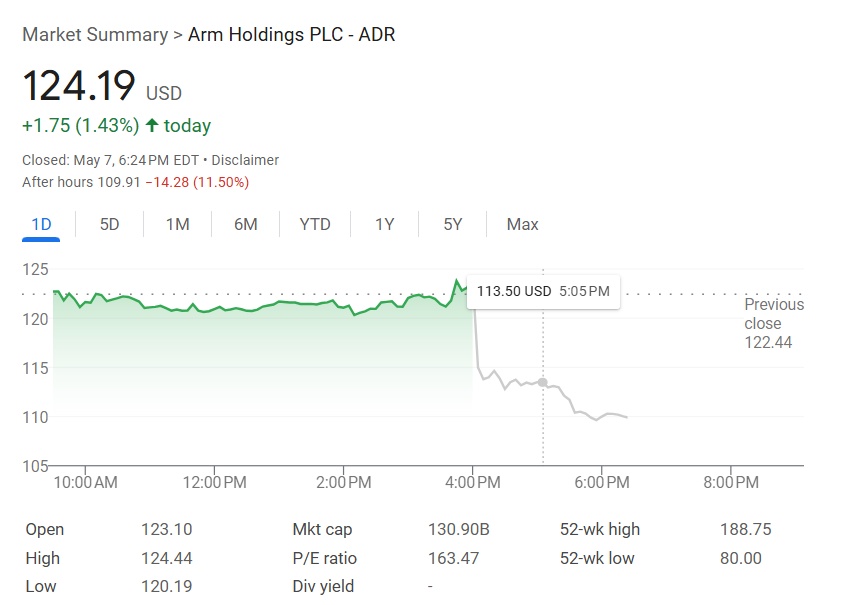Open the Disclaimer link
Viewport: 853px width, 605px height.
[247, 160]
